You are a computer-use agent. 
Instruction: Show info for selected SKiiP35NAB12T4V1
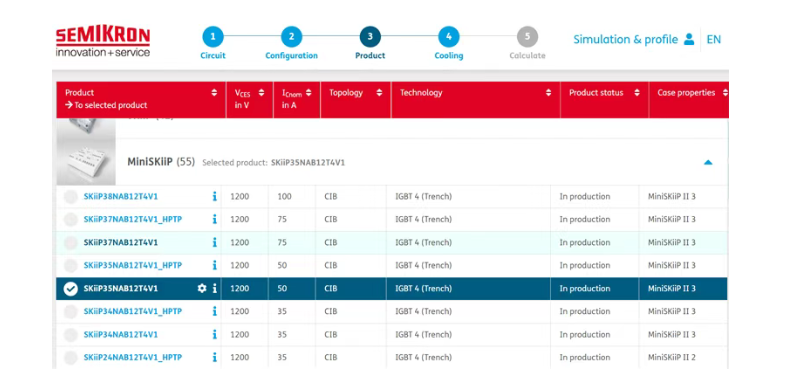215,288
